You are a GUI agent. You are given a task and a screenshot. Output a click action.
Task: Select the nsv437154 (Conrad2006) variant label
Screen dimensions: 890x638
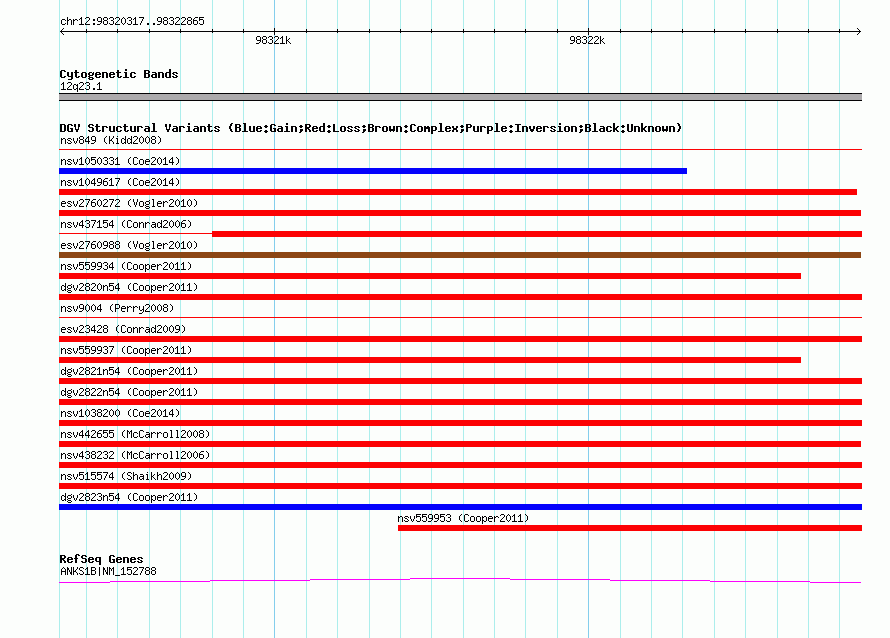pos(126,224)
